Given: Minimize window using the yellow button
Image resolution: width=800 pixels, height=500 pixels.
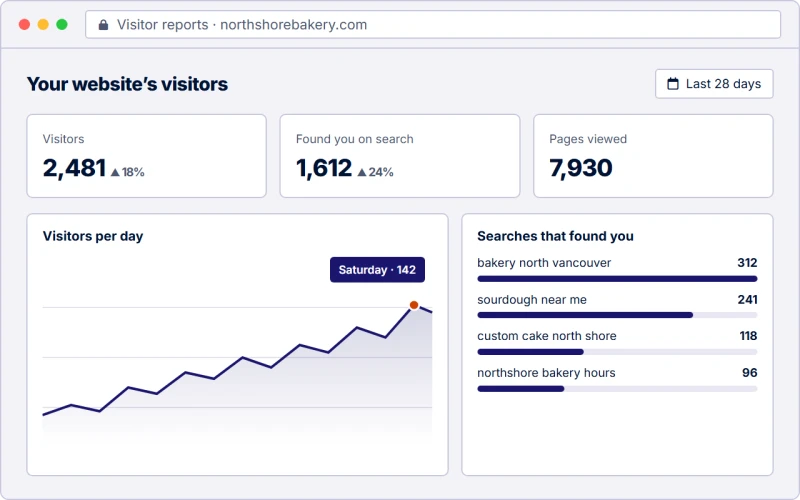Looking at the screenshot, I should pos(43,24).
